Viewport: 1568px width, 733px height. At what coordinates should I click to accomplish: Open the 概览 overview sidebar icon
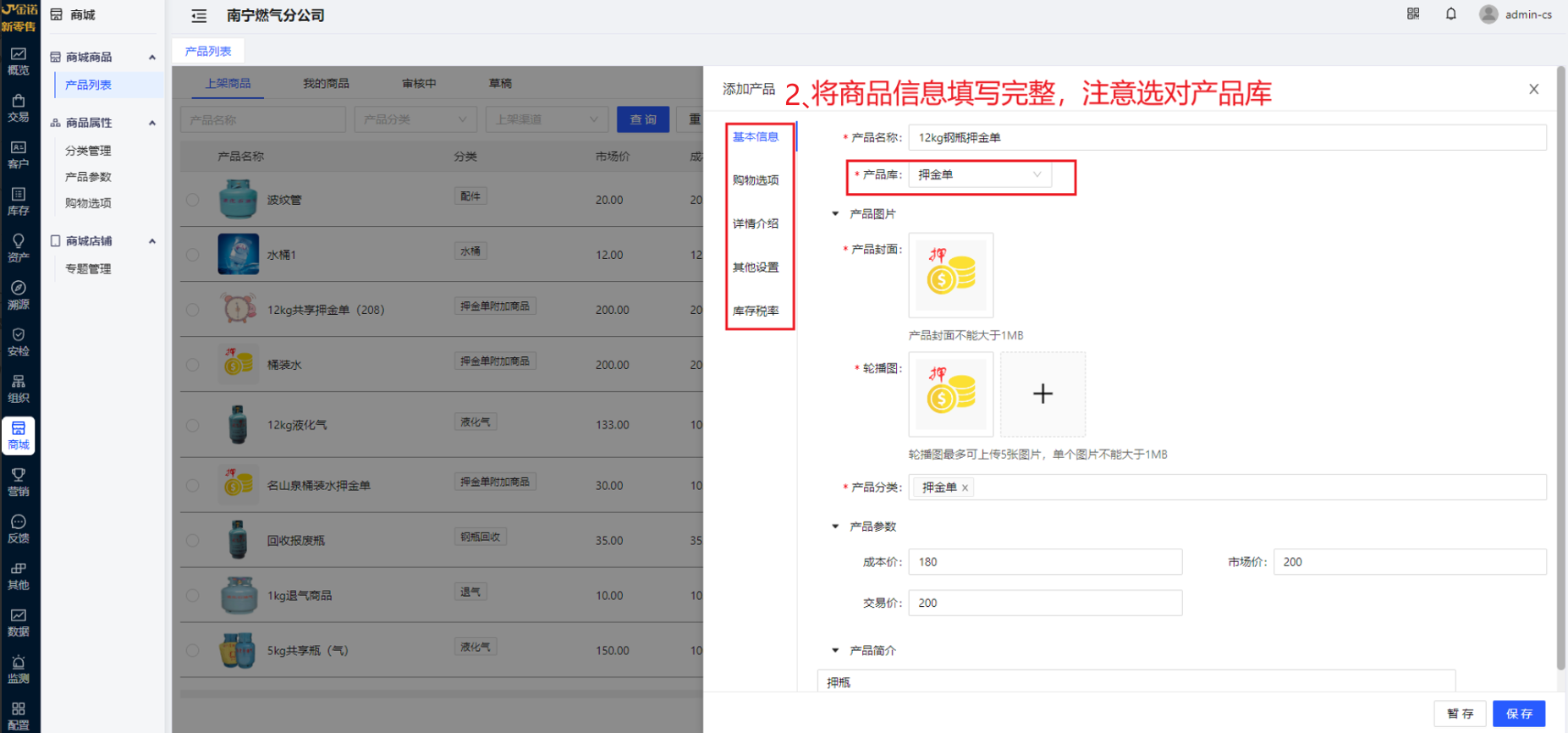pos(19,61)
